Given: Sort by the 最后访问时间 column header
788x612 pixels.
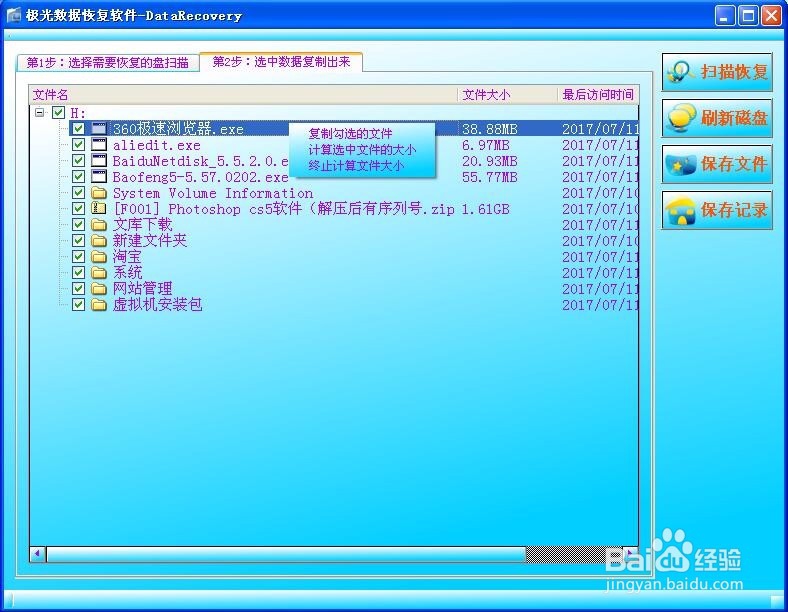Looking at the screenshot, I should click(x=598, y=94).
